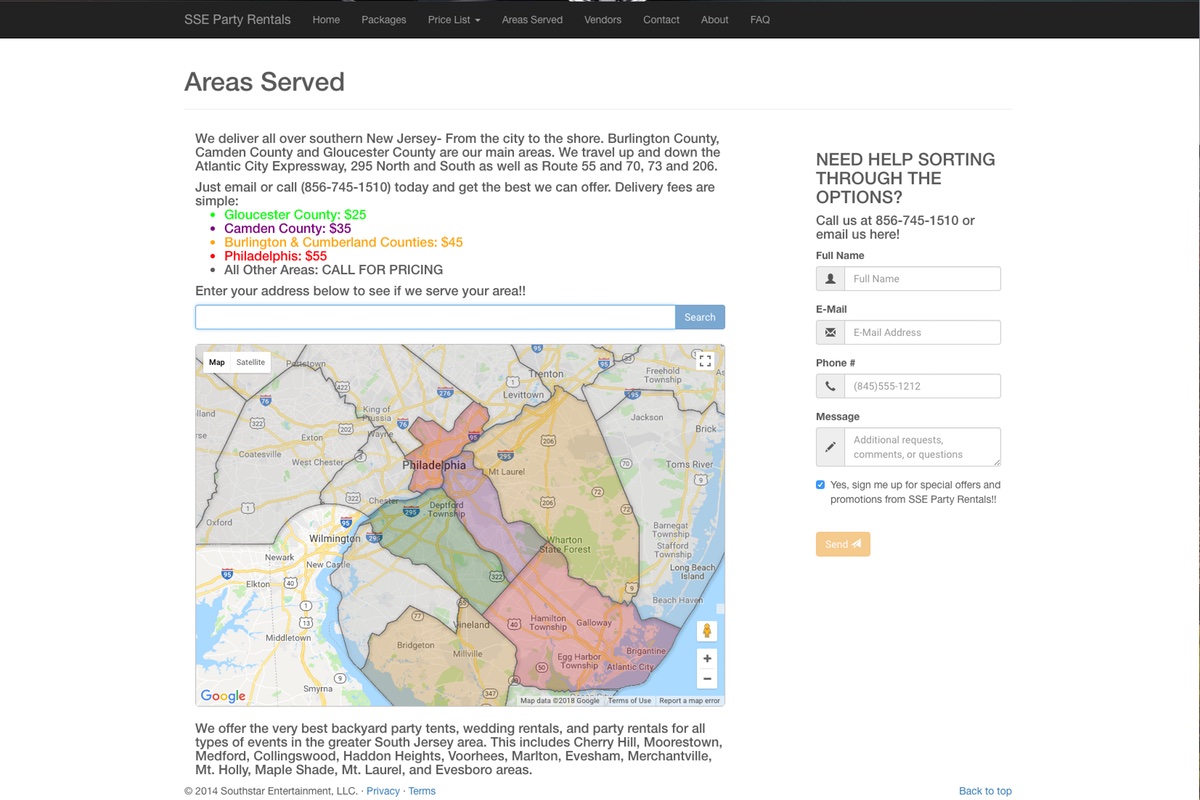This screenshot has height=800, width=1200.
Task: Click the orange Send button
Action: pos(842,544)
